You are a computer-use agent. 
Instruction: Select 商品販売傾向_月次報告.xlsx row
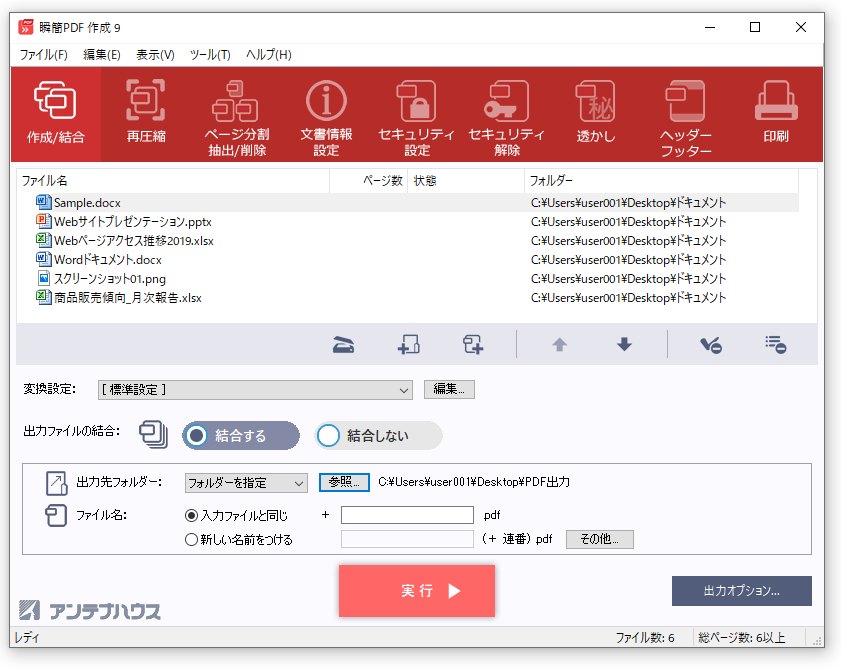click(x=408, y=298)
